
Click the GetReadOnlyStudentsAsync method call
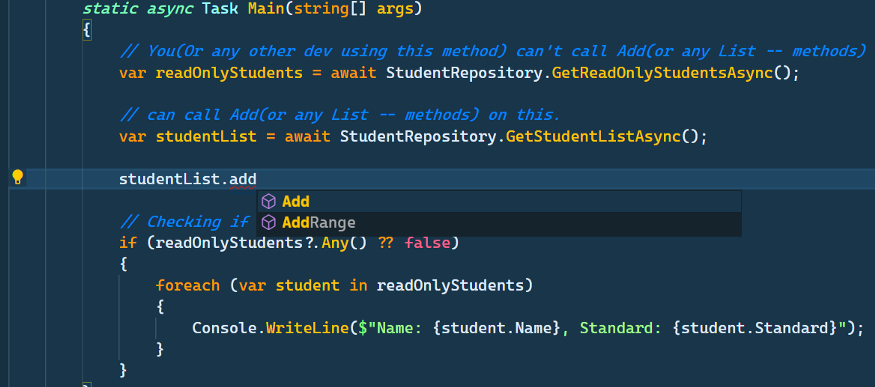[x=662, y=73]
